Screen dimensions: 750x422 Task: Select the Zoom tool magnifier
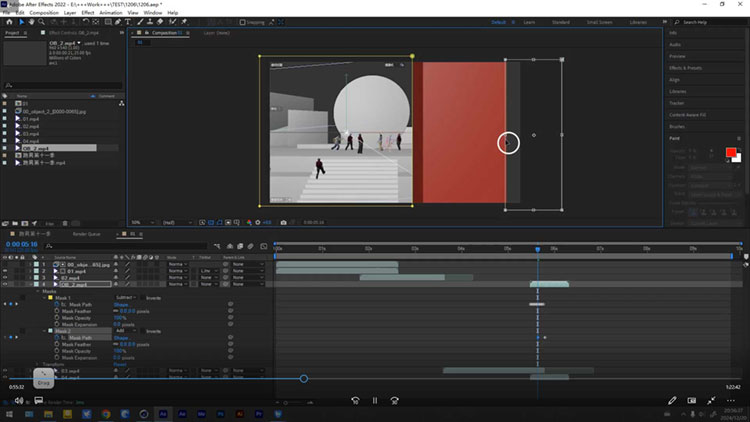tap(42, 21)
